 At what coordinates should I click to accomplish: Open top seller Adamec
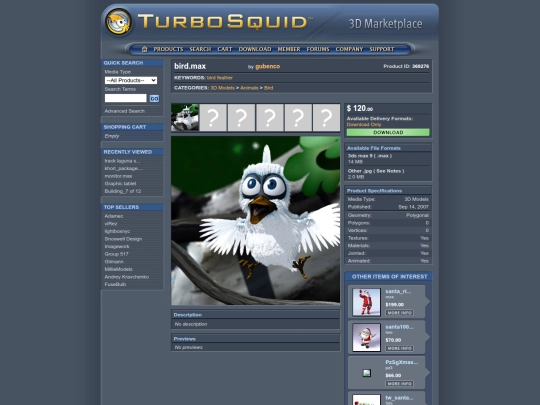114,216
